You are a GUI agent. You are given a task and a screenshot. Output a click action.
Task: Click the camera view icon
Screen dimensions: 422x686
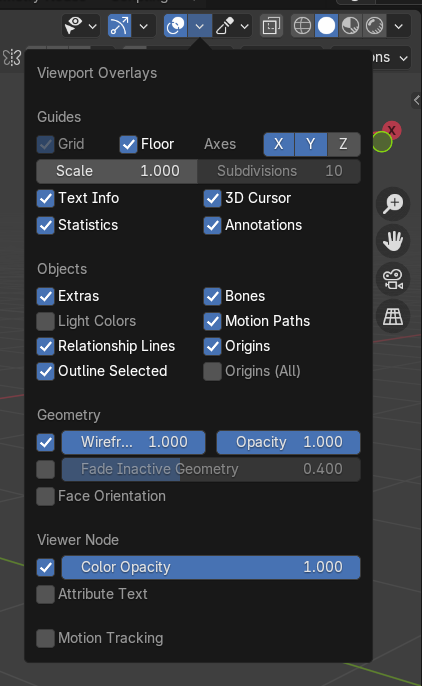[393, 279]
